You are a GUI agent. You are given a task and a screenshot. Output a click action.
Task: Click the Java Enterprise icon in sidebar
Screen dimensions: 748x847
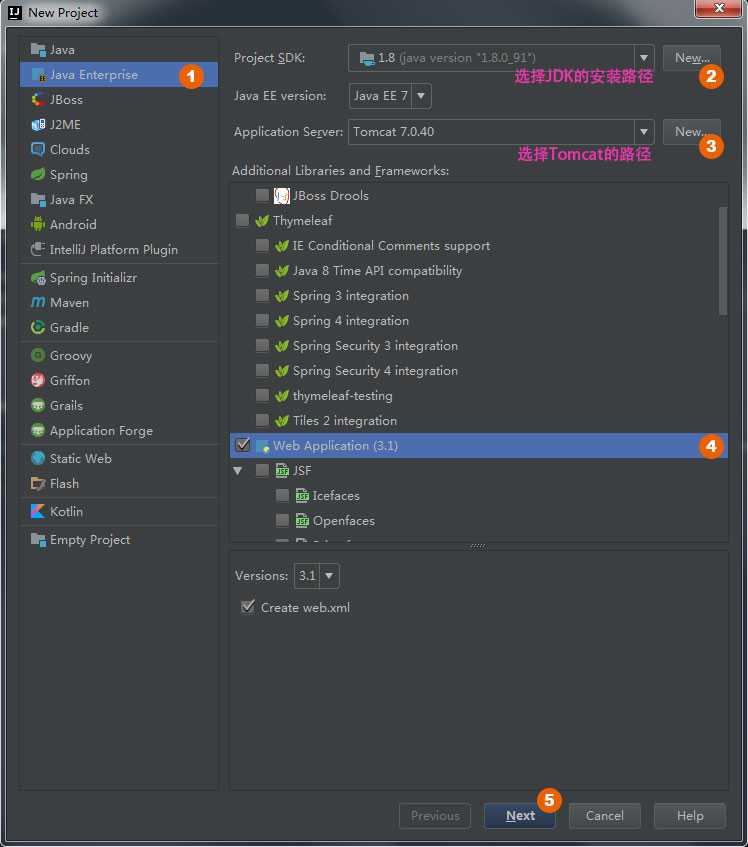(38, 75)
